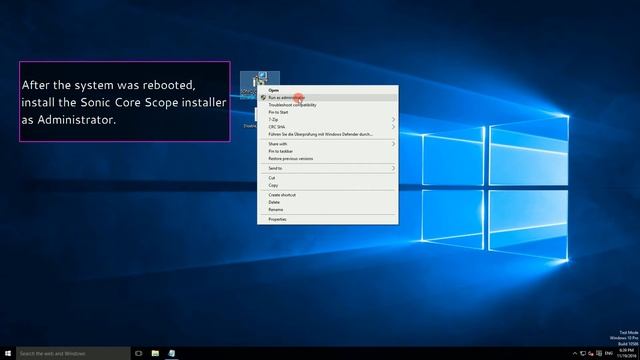
Task: Open Task View on the taskbar
Action: [x=139, y=353]
